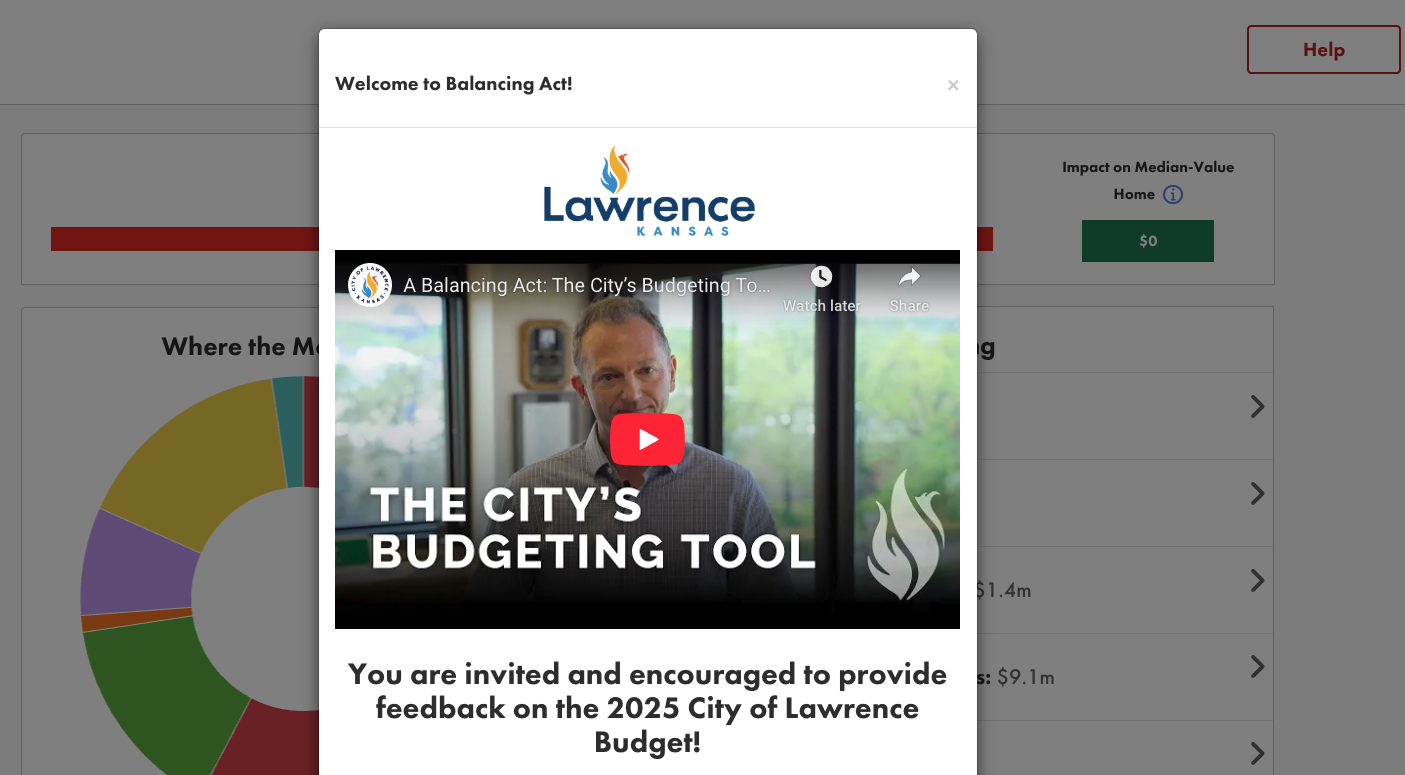Expand the first spending category chevron

pyautogui.click(x=1257, y=407)
